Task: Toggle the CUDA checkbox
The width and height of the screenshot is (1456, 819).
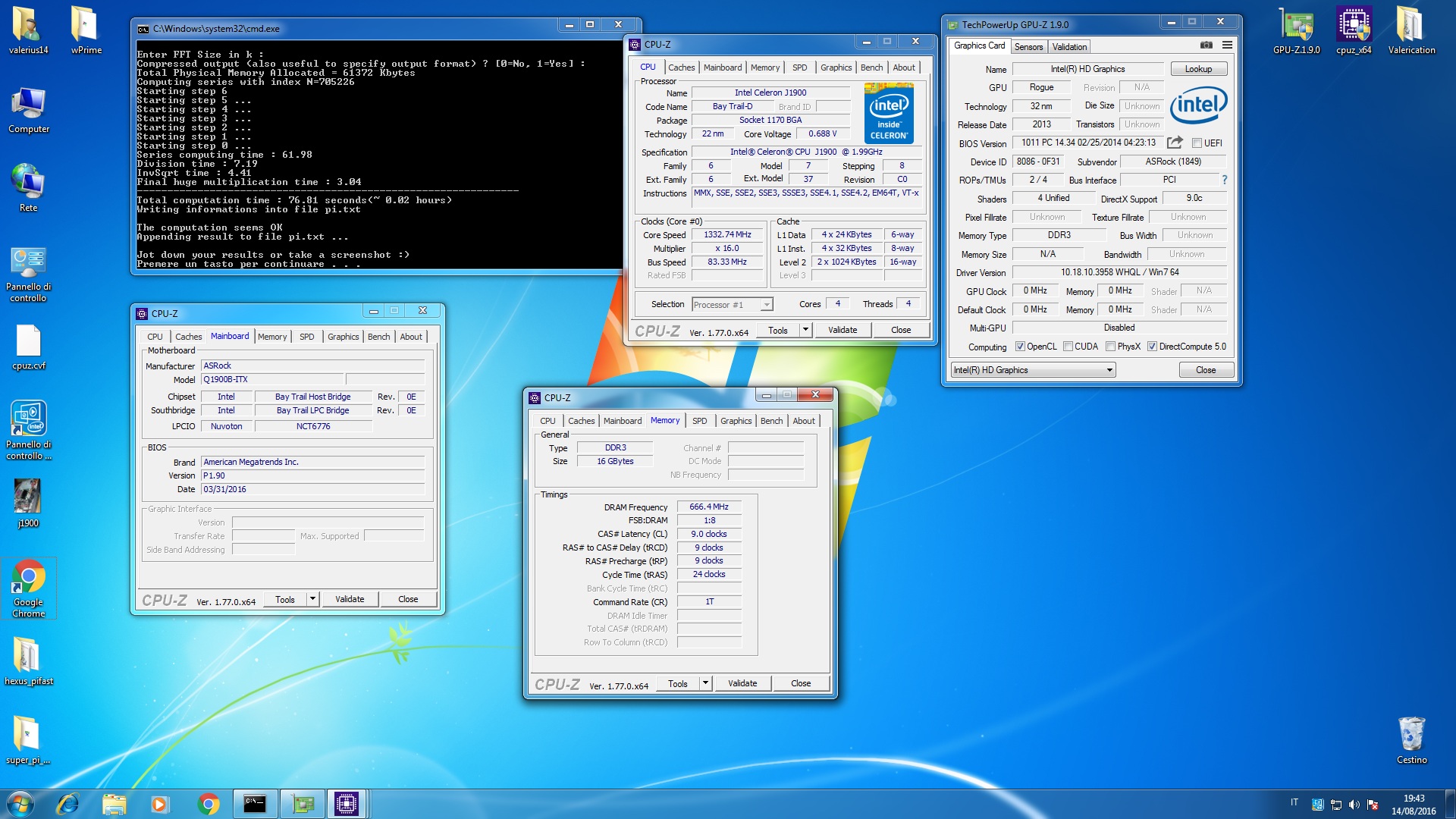Action: coord(1068,347)
